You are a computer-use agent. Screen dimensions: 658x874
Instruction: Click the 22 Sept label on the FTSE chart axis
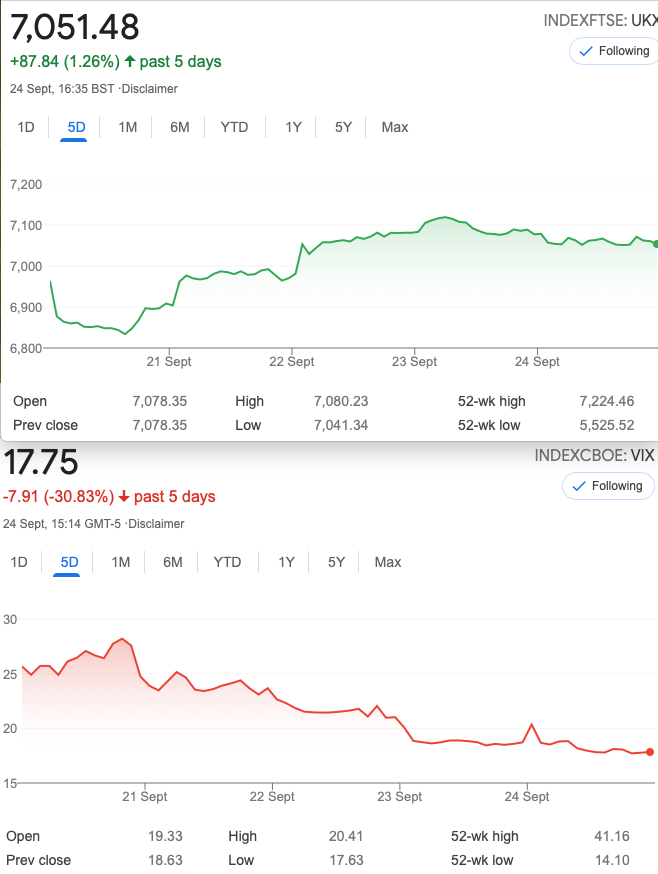pyautogui.click(x=292, y=361)
